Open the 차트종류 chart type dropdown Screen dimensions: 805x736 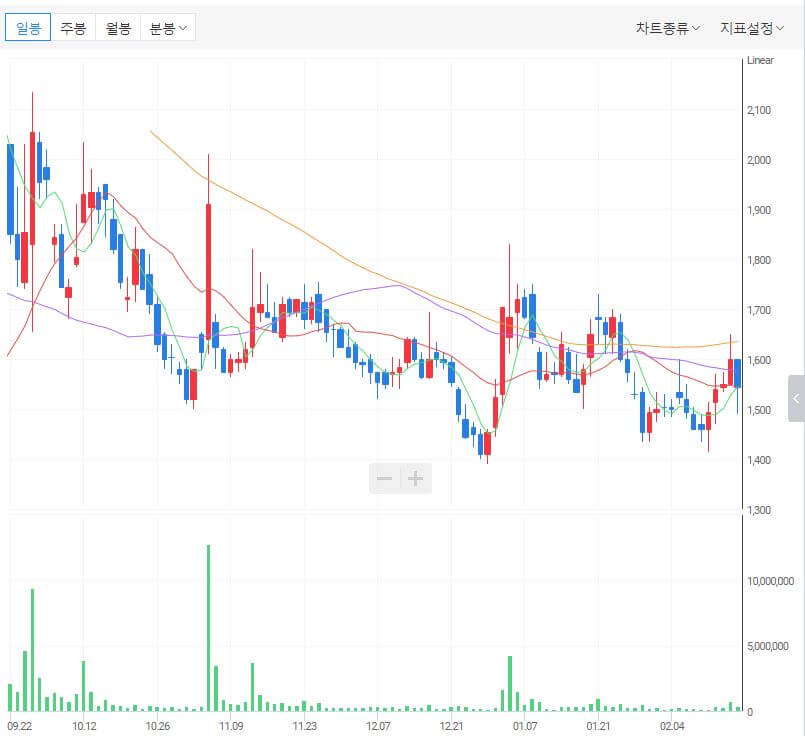(x=667, y=28)
